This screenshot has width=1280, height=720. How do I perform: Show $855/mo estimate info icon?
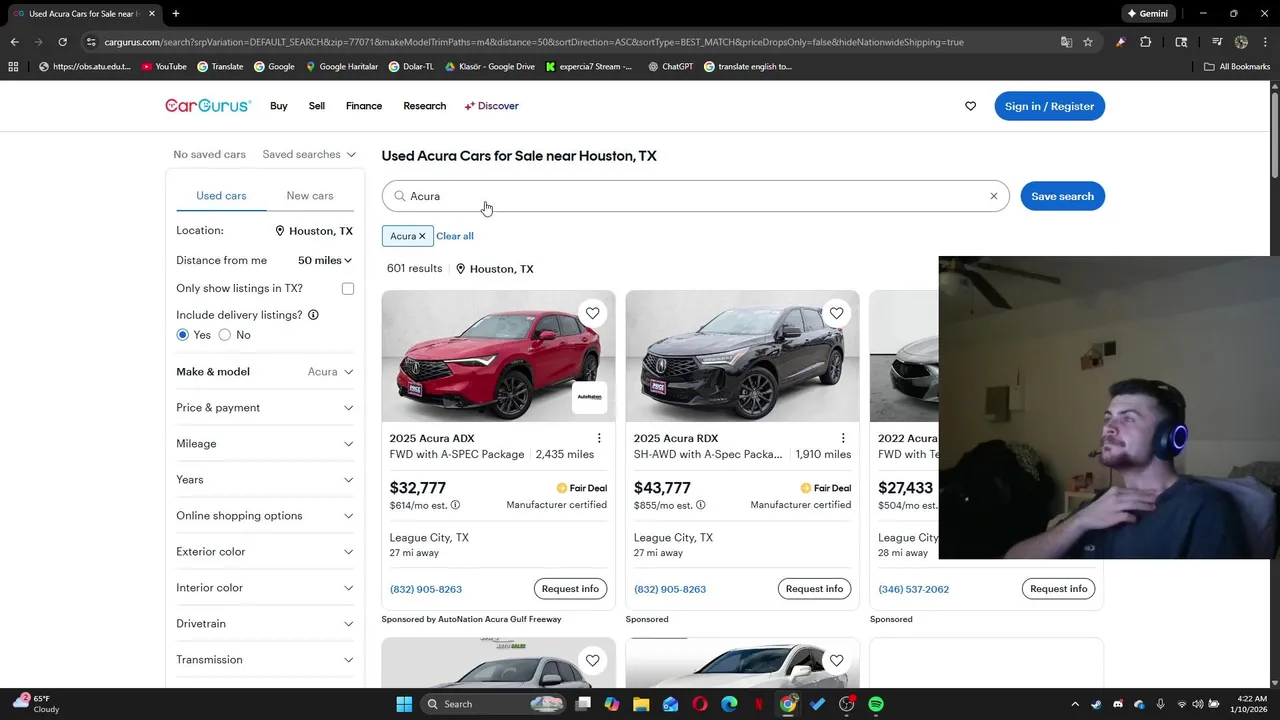(x=700, y=505)
